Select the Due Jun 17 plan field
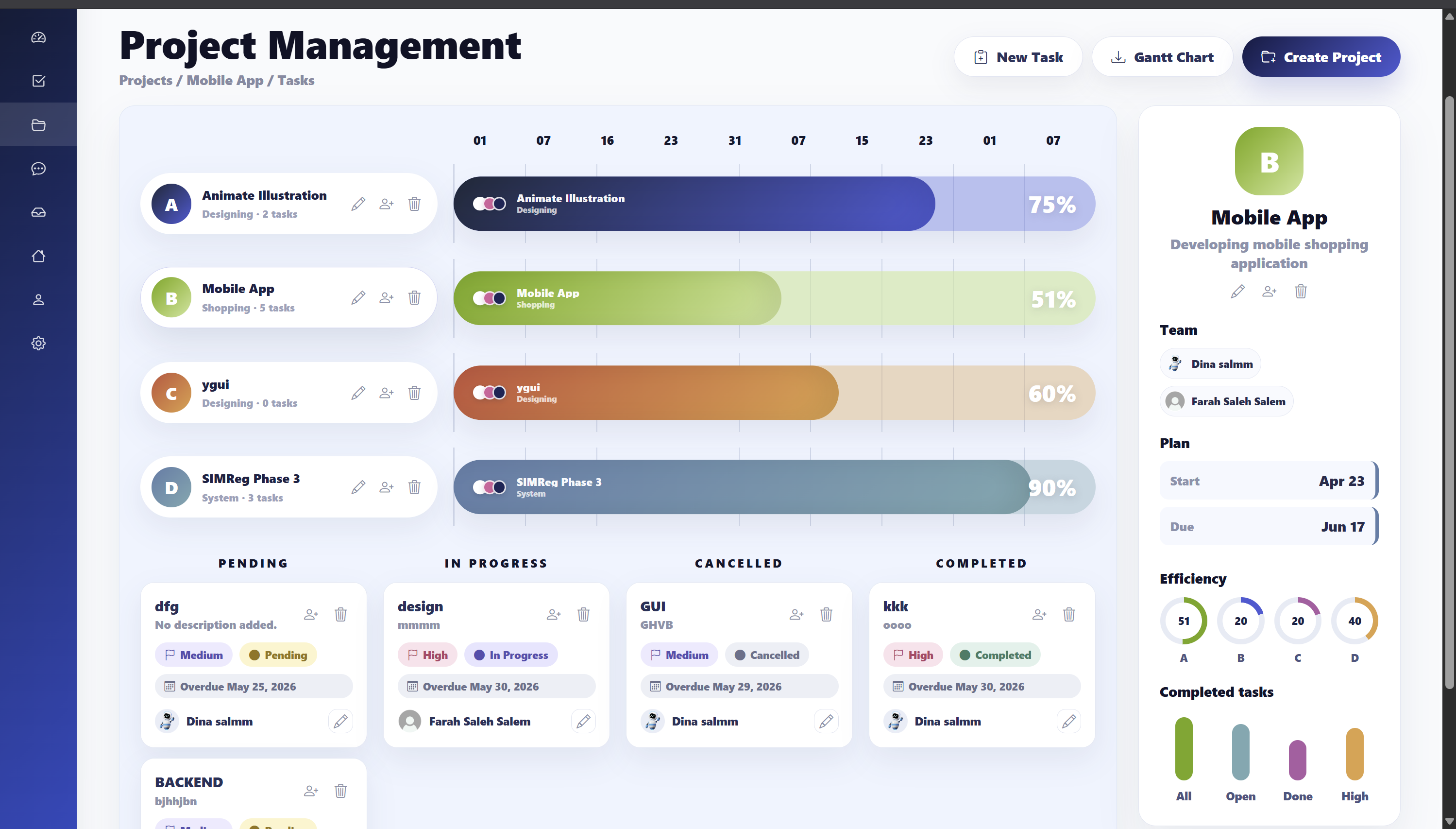The height and width of the screenshot is (829, 1456). 1268,527
